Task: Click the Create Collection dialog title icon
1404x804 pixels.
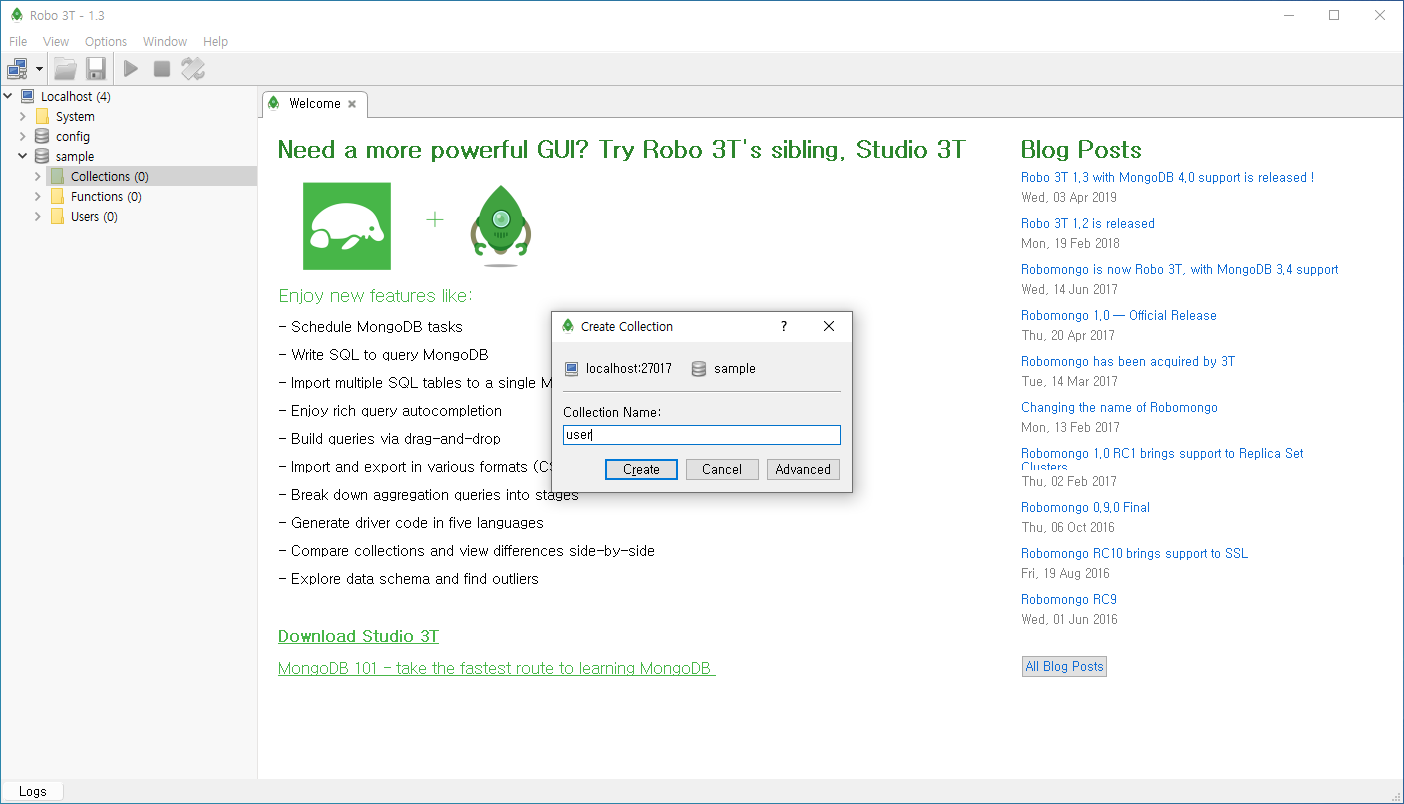Action: tap(568, 326)
